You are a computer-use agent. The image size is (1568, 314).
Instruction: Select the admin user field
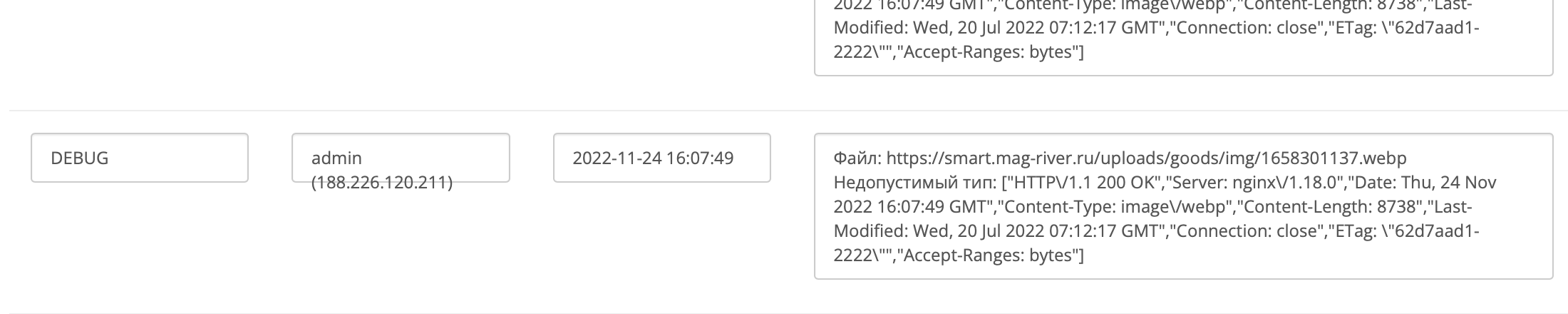[401, 158]
